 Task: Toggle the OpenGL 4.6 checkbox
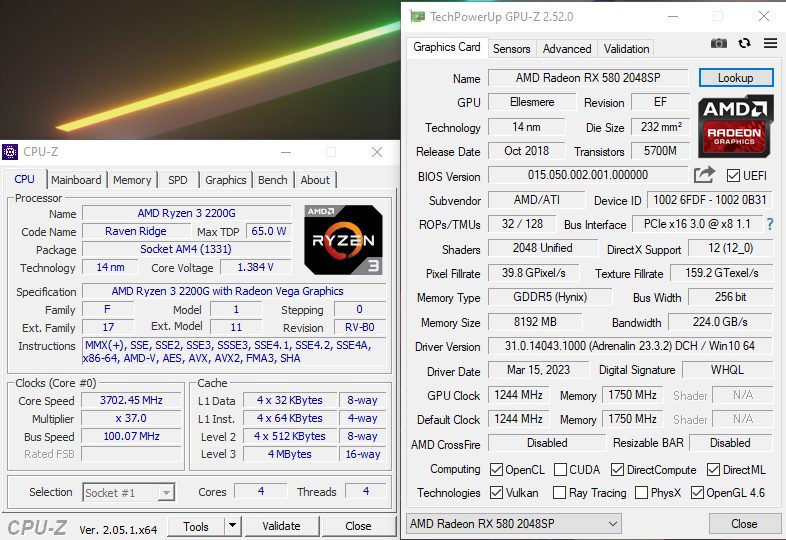pos(697,493)
